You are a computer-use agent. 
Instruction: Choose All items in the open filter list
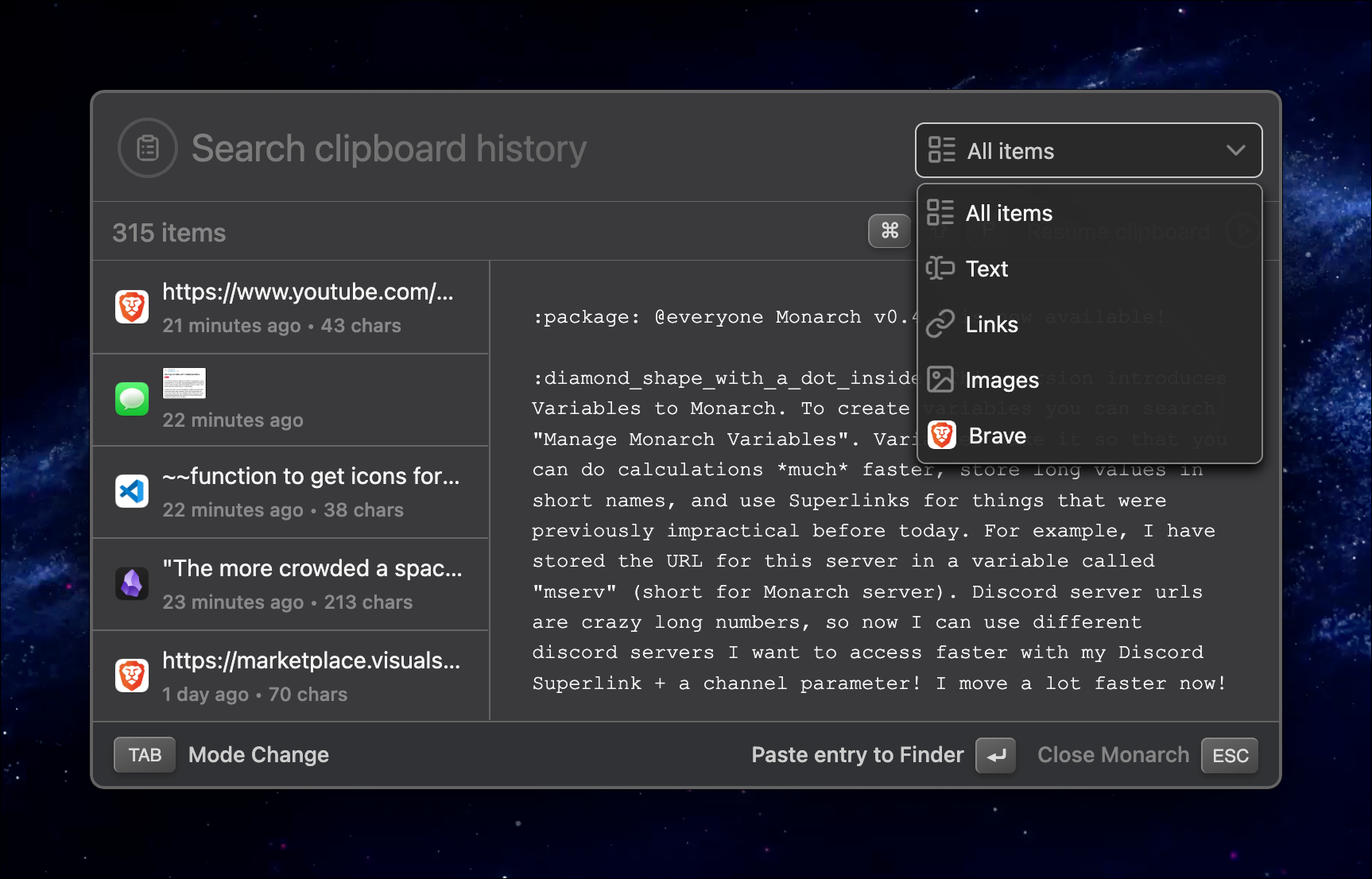(1090, 213)
